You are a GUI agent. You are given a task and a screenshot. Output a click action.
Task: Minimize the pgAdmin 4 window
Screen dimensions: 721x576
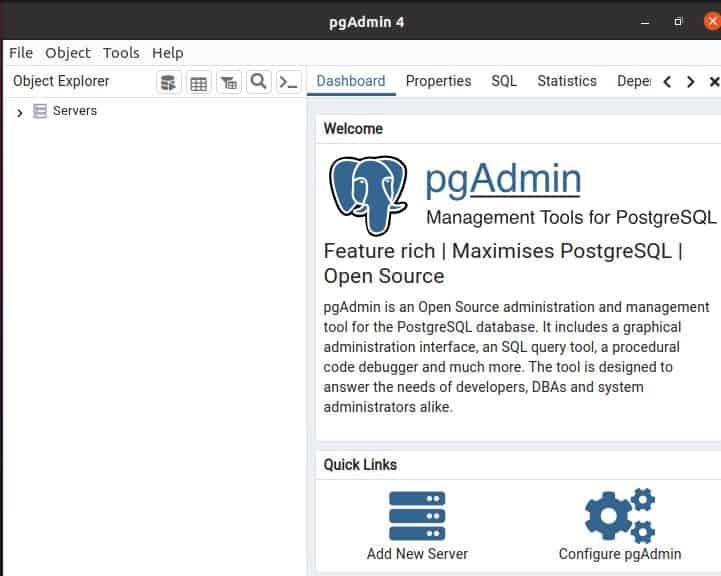click(645, 22)
